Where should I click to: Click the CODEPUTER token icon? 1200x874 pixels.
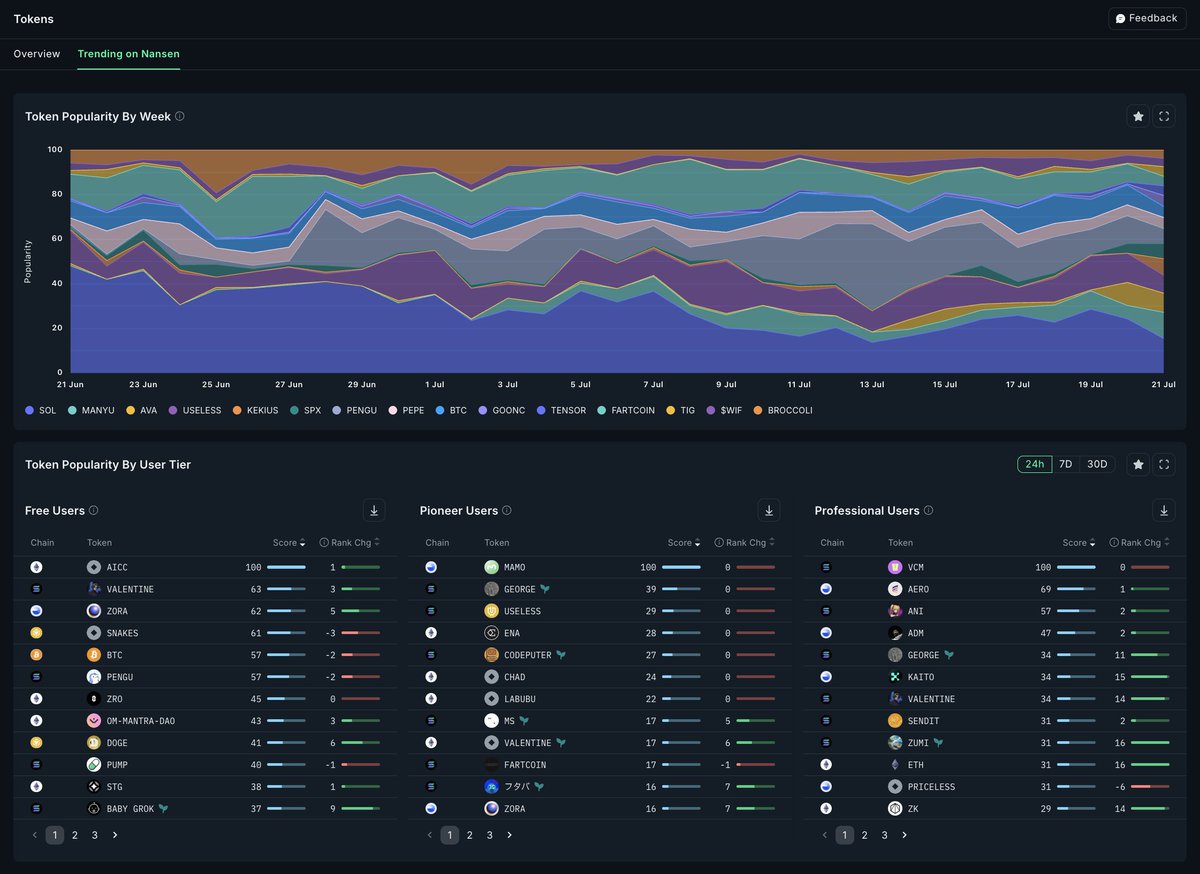[491, 655]
